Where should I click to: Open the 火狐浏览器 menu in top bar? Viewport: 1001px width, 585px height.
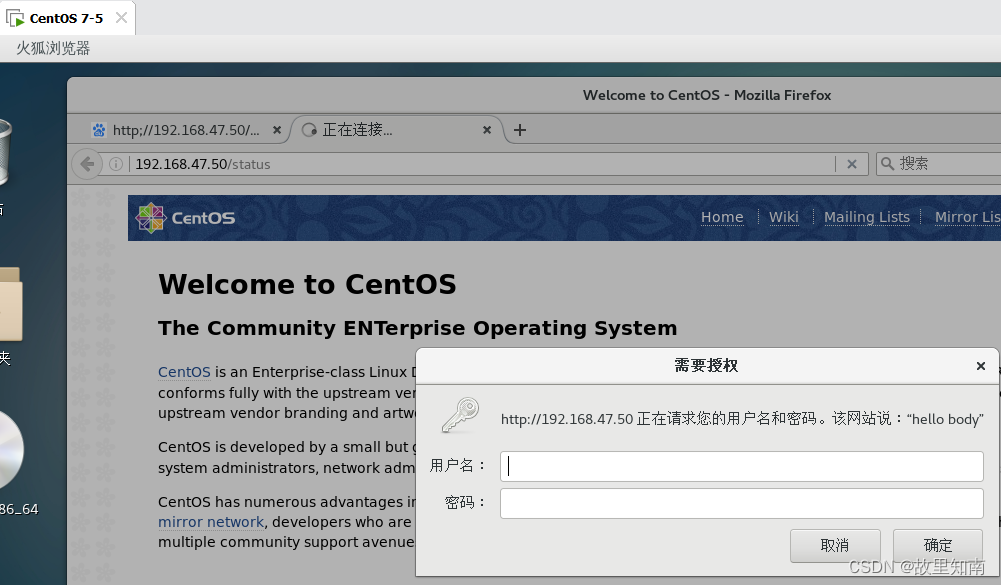pos(53,49)
